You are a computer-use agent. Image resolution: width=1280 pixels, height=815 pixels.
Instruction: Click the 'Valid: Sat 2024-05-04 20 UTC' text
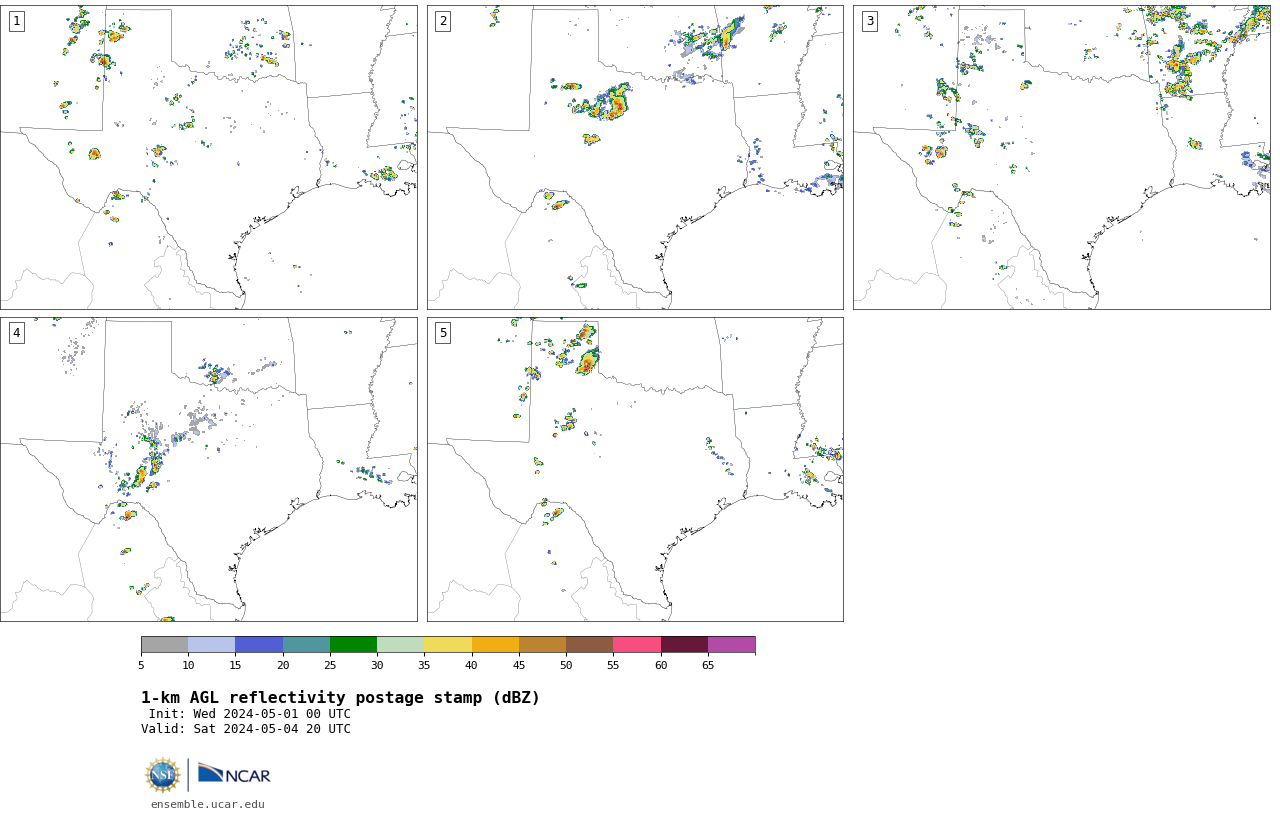click(x=246, y=729)
